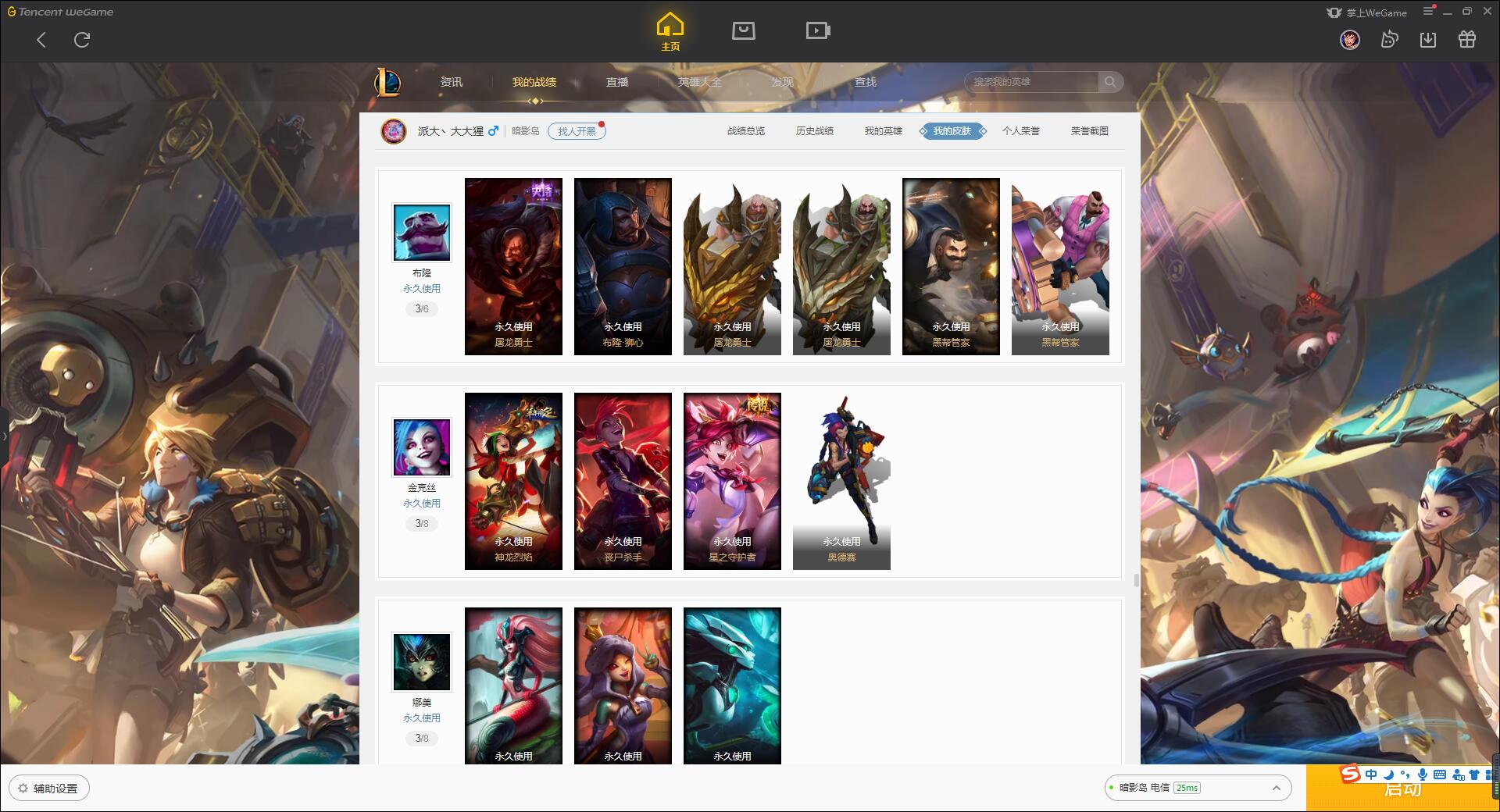
Task: Open Nami's crowned purple-hood skin card
Action: click(623, 686)
